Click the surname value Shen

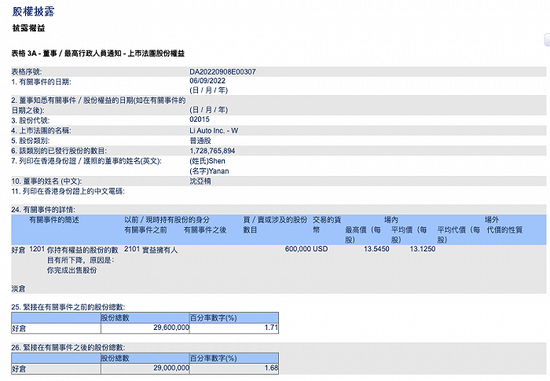tap(217, 161)
